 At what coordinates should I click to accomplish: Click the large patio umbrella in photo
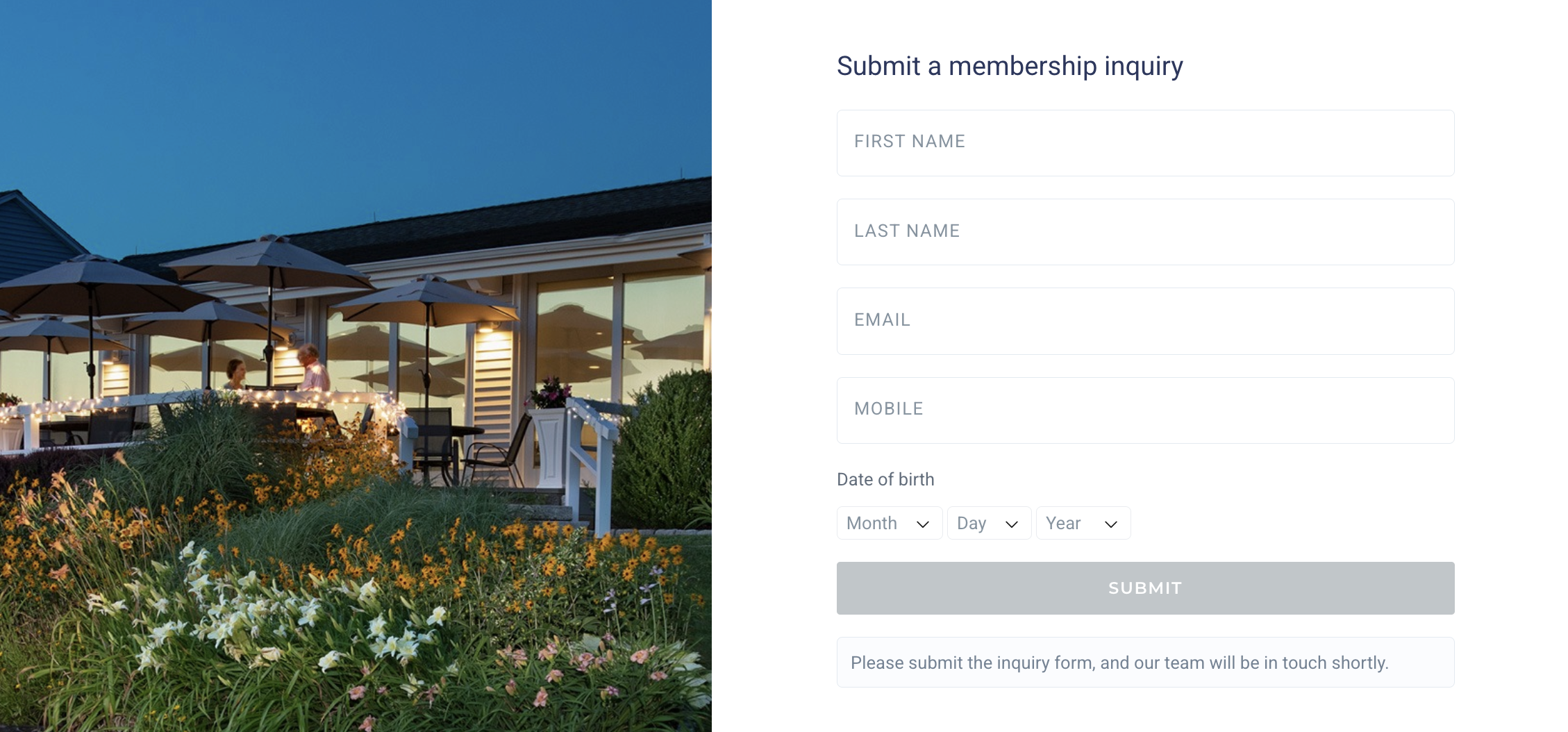point(271,264)
